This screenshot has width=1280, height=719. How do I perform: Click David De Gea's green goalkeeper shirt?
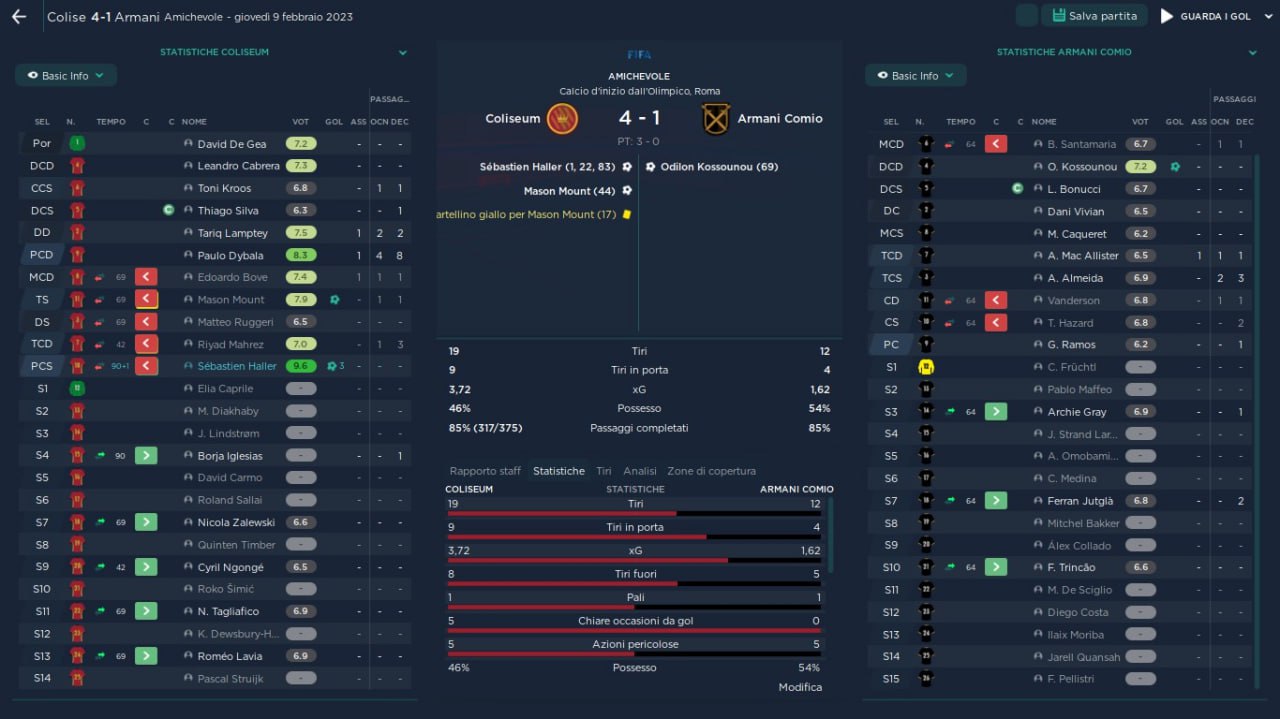point(77,144)
